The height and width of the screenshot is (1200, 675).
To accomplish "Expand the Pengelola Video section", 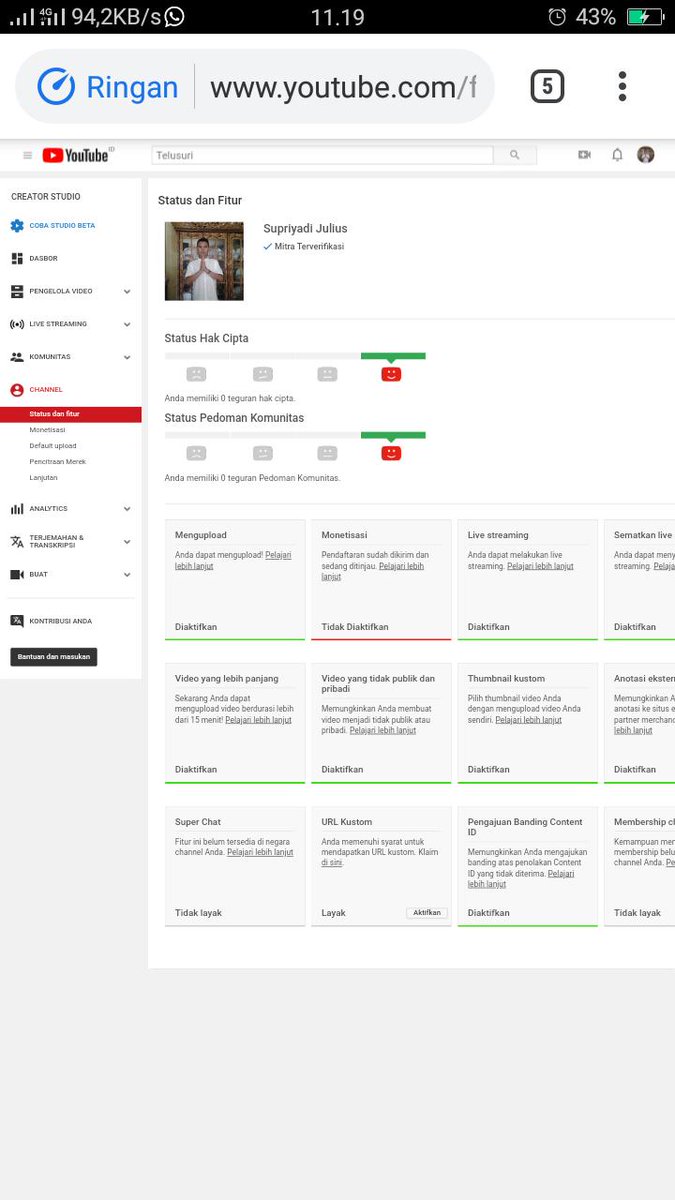I will 127,291.
